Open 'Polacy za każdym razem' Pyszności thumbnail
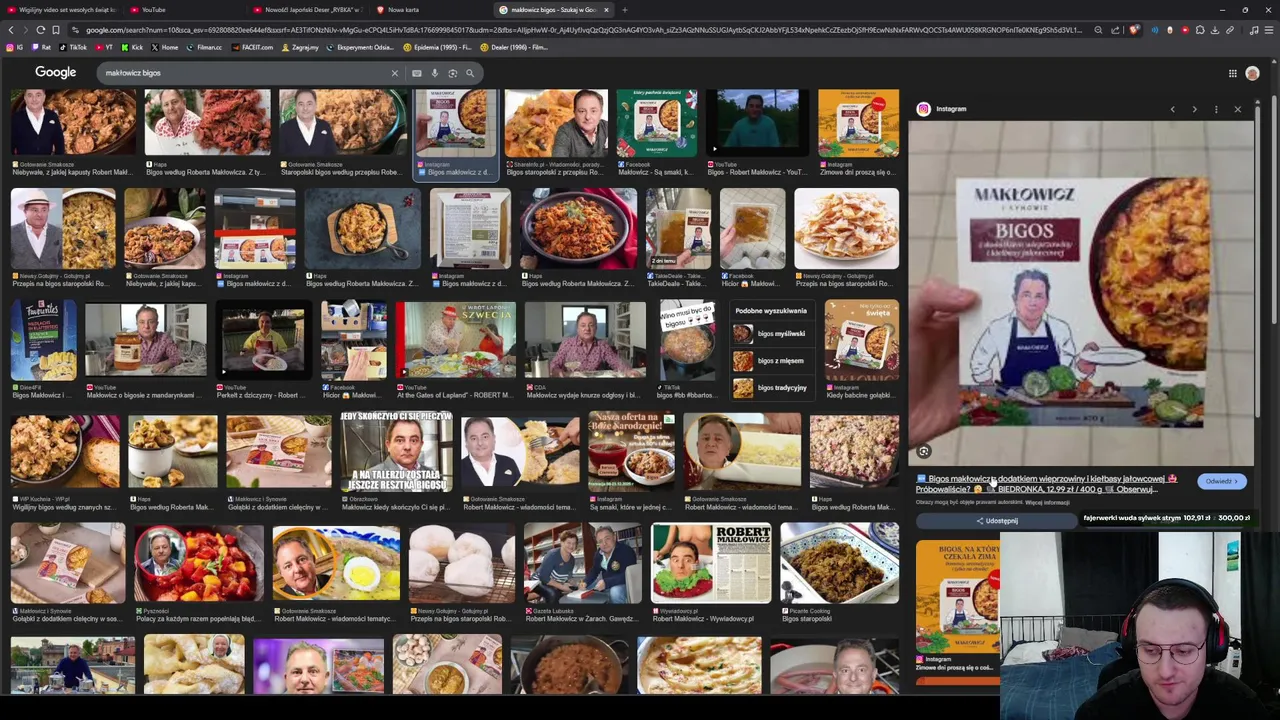 [x=199, y=564]
